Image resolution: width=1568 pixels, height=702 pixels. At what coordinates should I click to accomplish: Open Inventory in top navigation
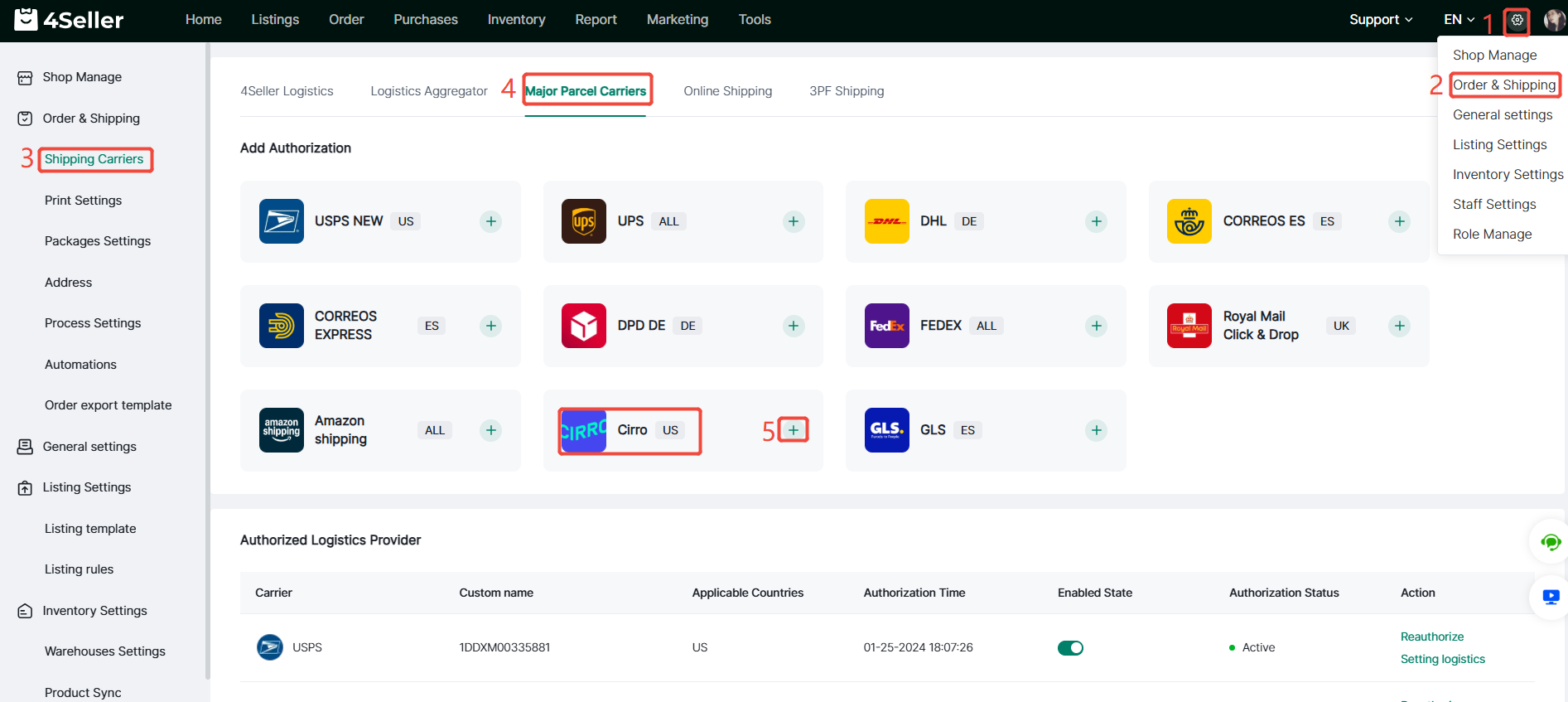[x=516, y=20]
